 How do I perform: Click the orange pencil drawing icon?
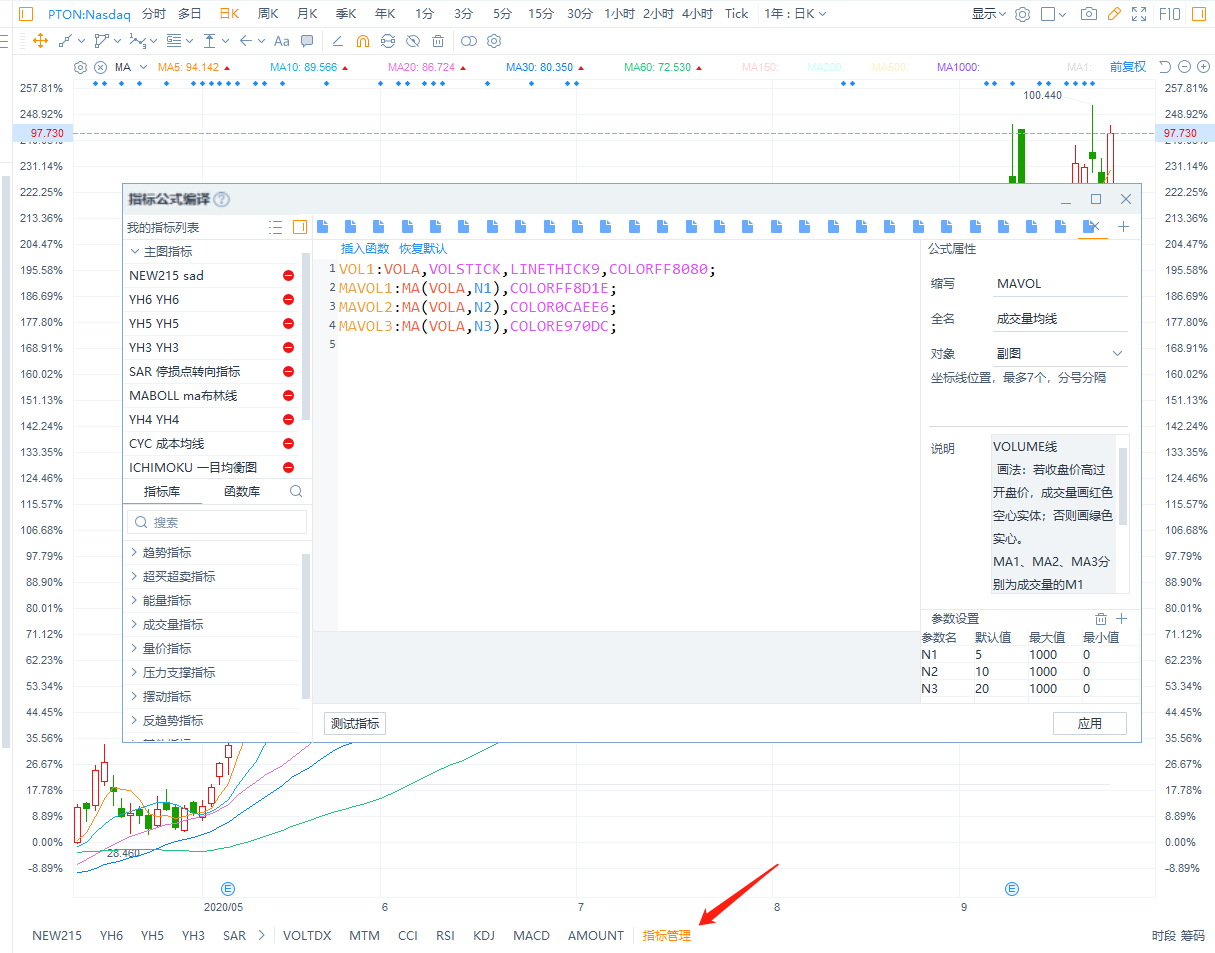click(x=1114, y=14)
